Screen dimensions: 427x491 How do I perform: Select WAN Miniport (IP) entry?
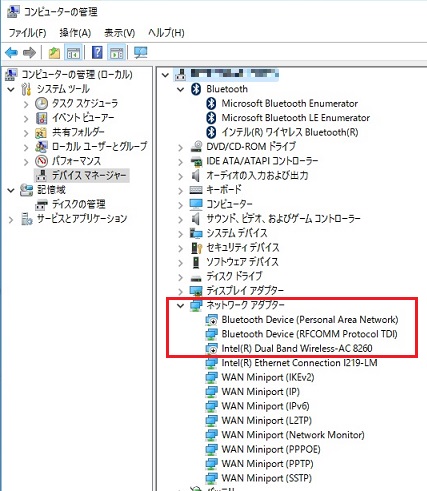tap(260, 392)
